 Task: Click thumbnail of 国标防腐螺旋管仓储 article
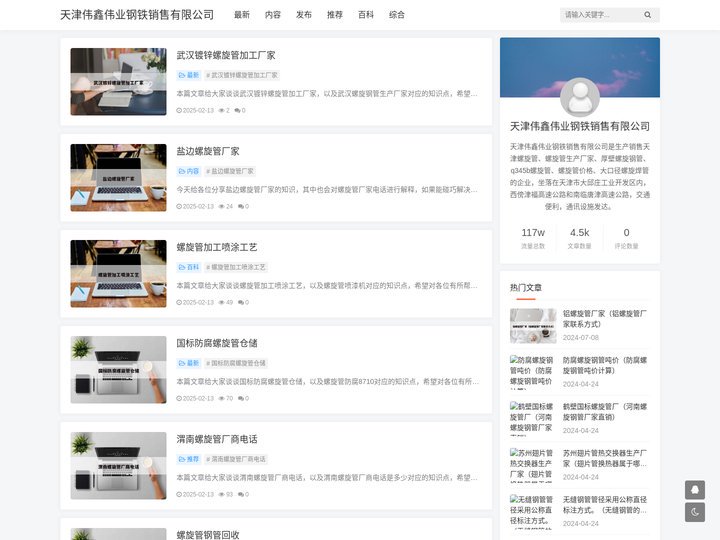tap(118, 370)
